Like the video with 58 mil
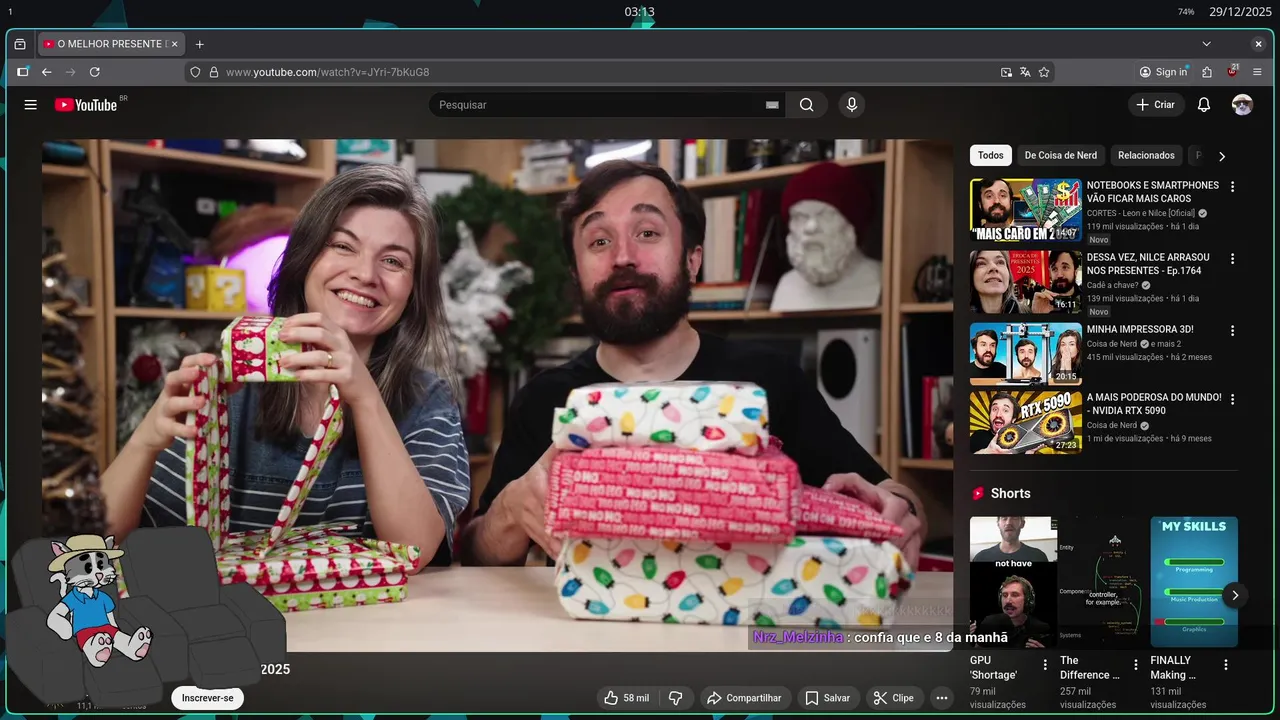This screenshot has height=720, width=1280. pyautogui.click(x=627, y=698)
